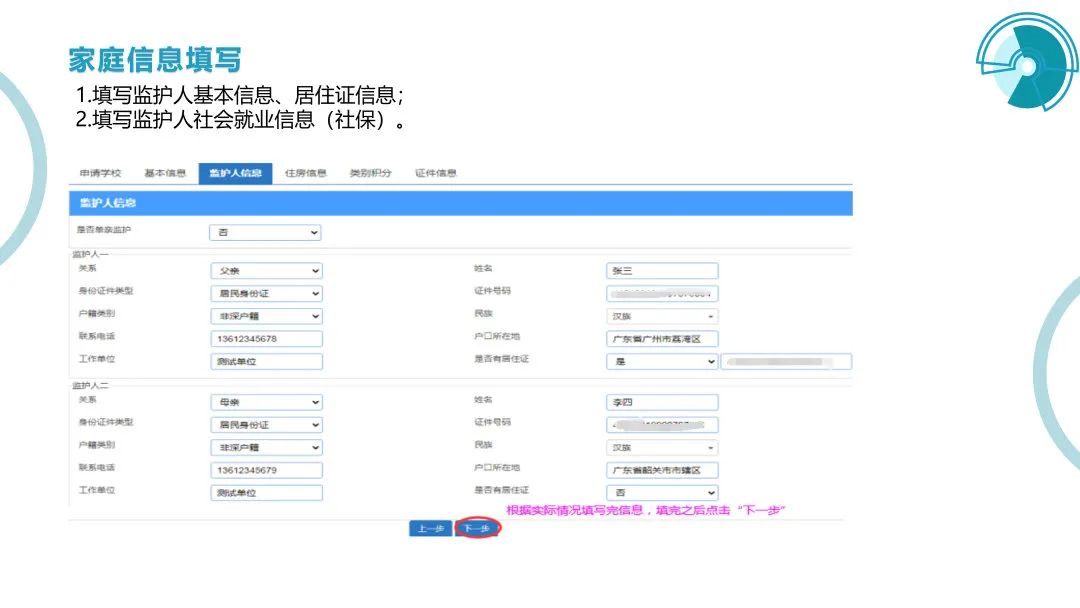Click the 监护人二 group label
The image size is (1080, 608).
click(90, 386)
